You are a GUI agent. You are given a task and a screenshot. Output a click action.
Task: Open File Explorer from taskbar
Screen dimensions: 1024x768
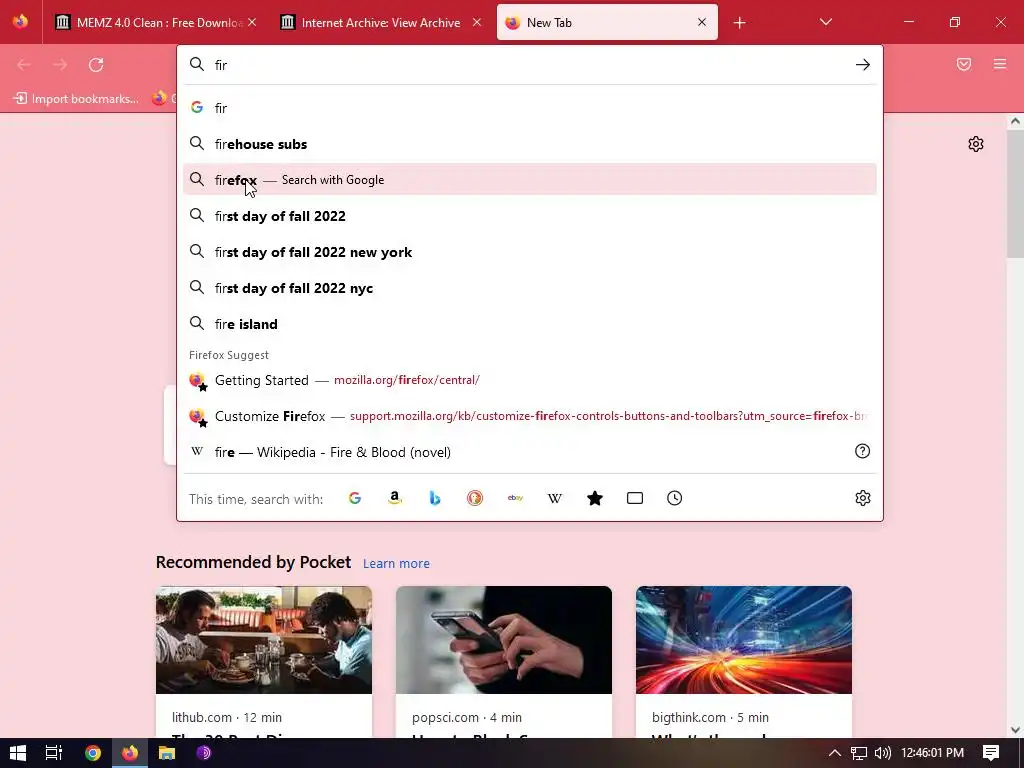click(167, 753)
